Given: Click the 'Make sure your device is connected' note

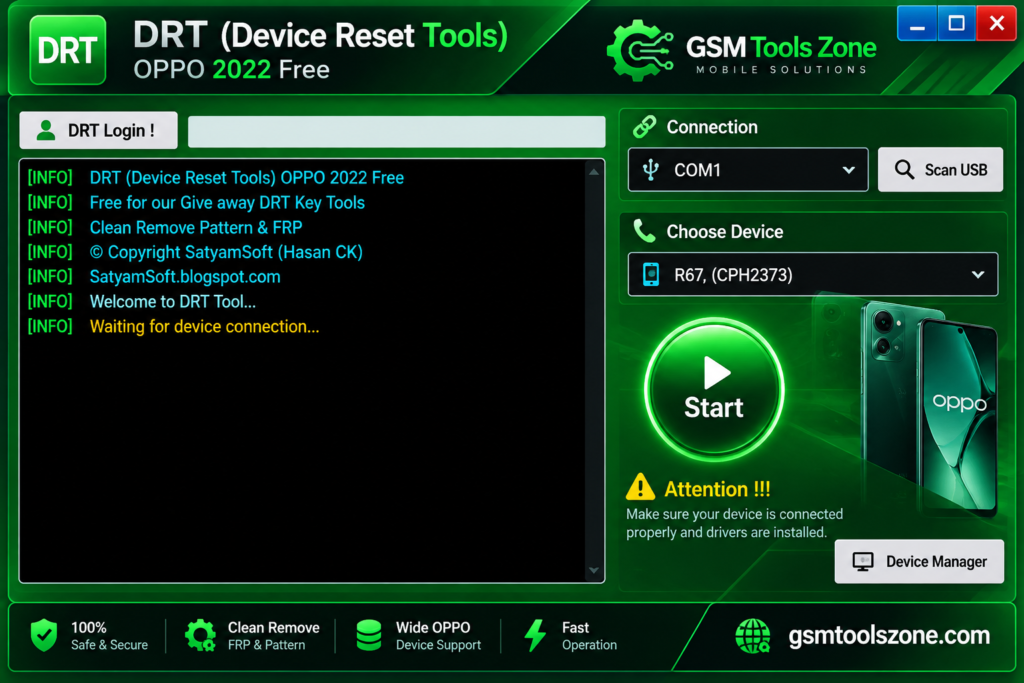Looking at the screenshot, I should [735, 523].
